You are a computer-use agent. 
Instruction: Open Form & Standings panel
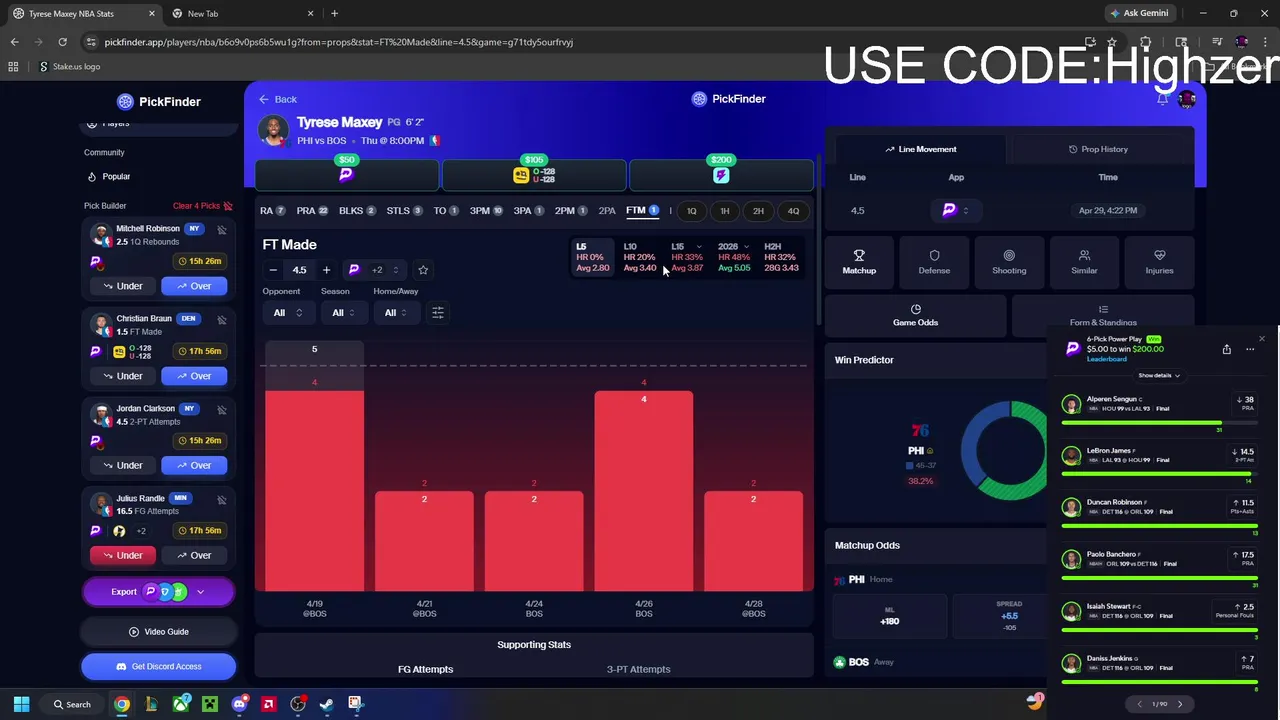pos(1103,315)
